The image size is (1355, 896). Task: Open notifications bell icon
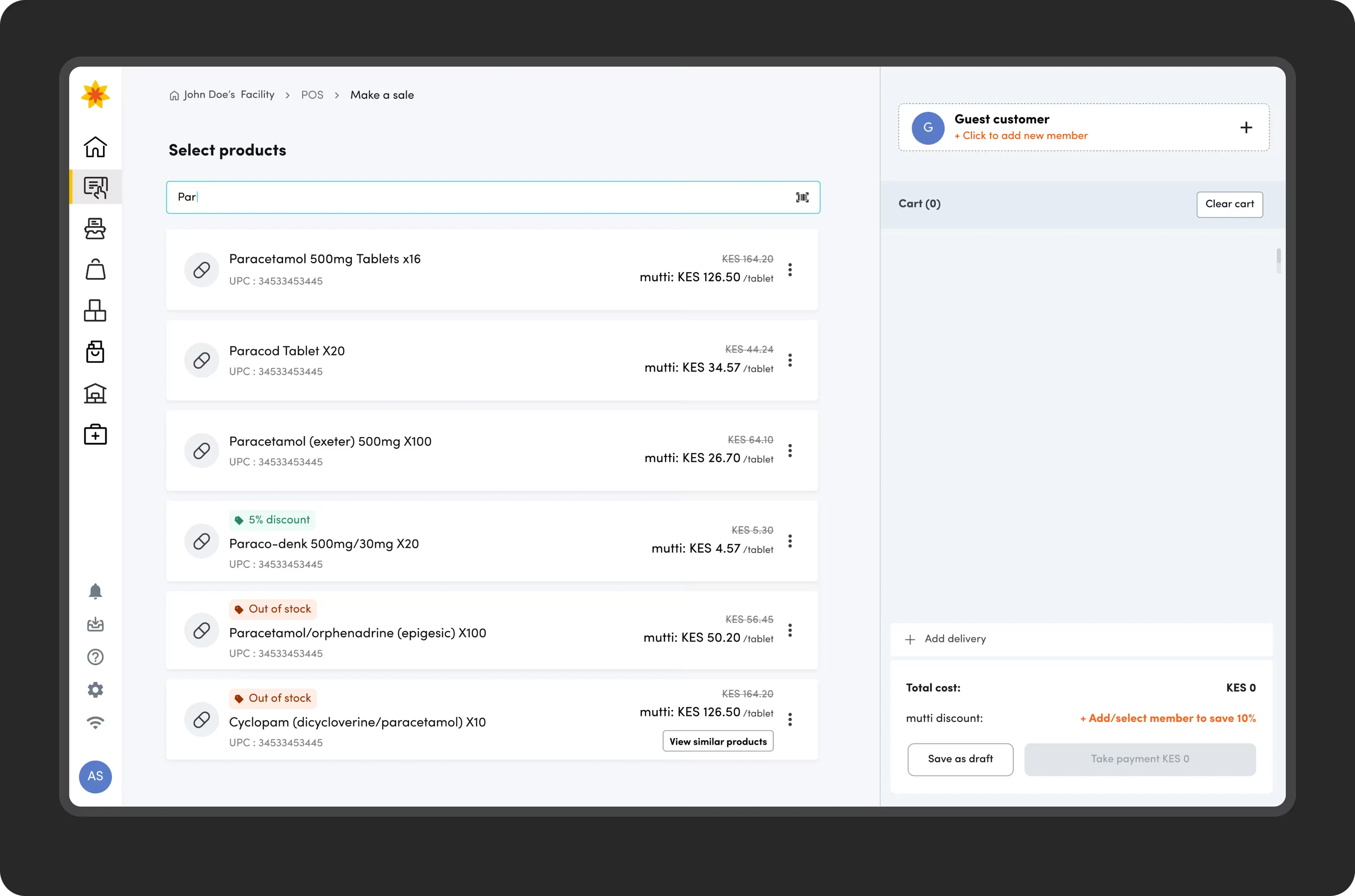click(95, 592)
